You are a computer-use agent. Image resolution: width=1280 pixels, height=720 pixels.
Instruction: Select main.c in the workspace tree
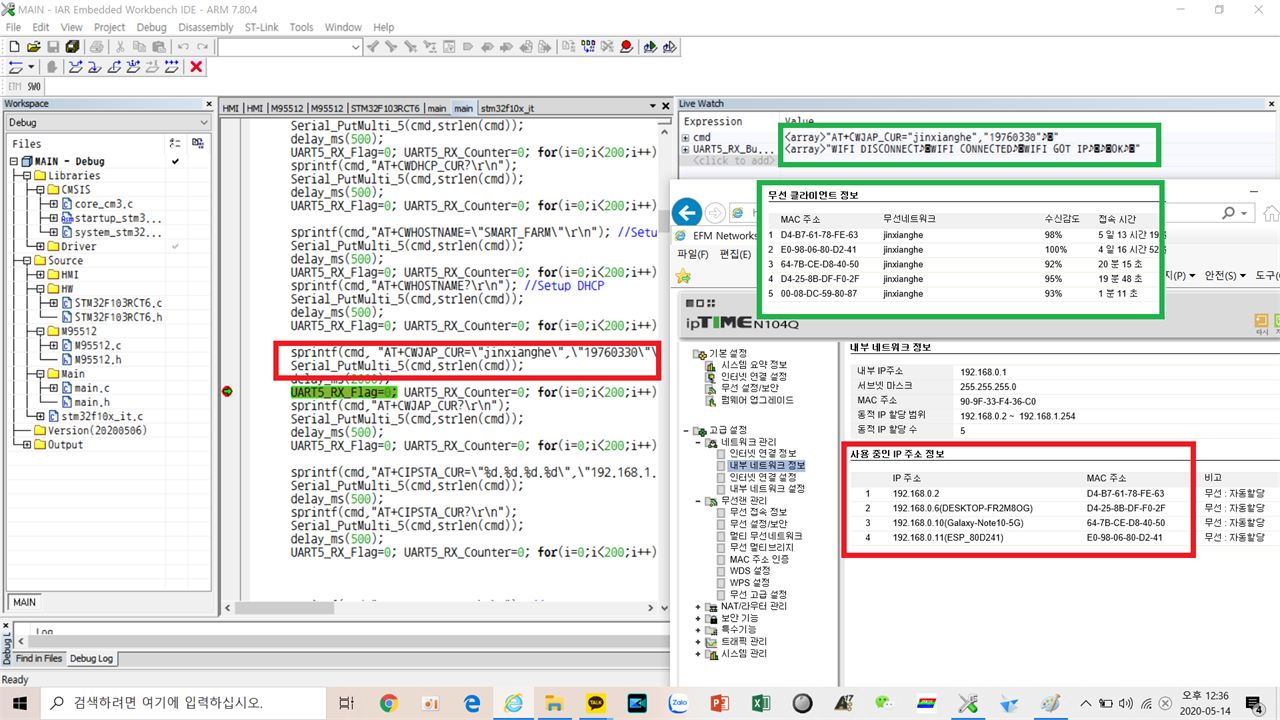tap(92, 388)
